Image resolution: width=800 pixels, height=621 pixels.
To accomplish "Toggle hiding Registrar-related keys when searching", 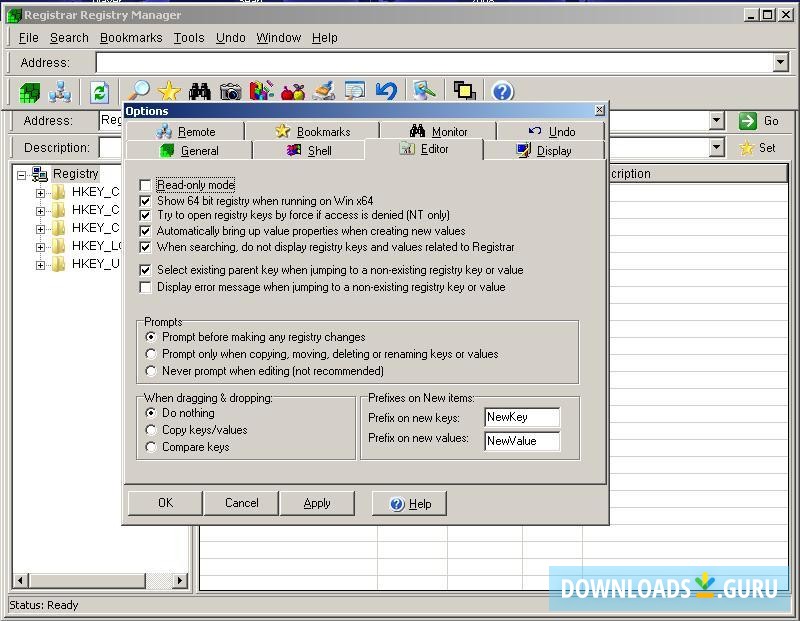I will pos(145,247).
